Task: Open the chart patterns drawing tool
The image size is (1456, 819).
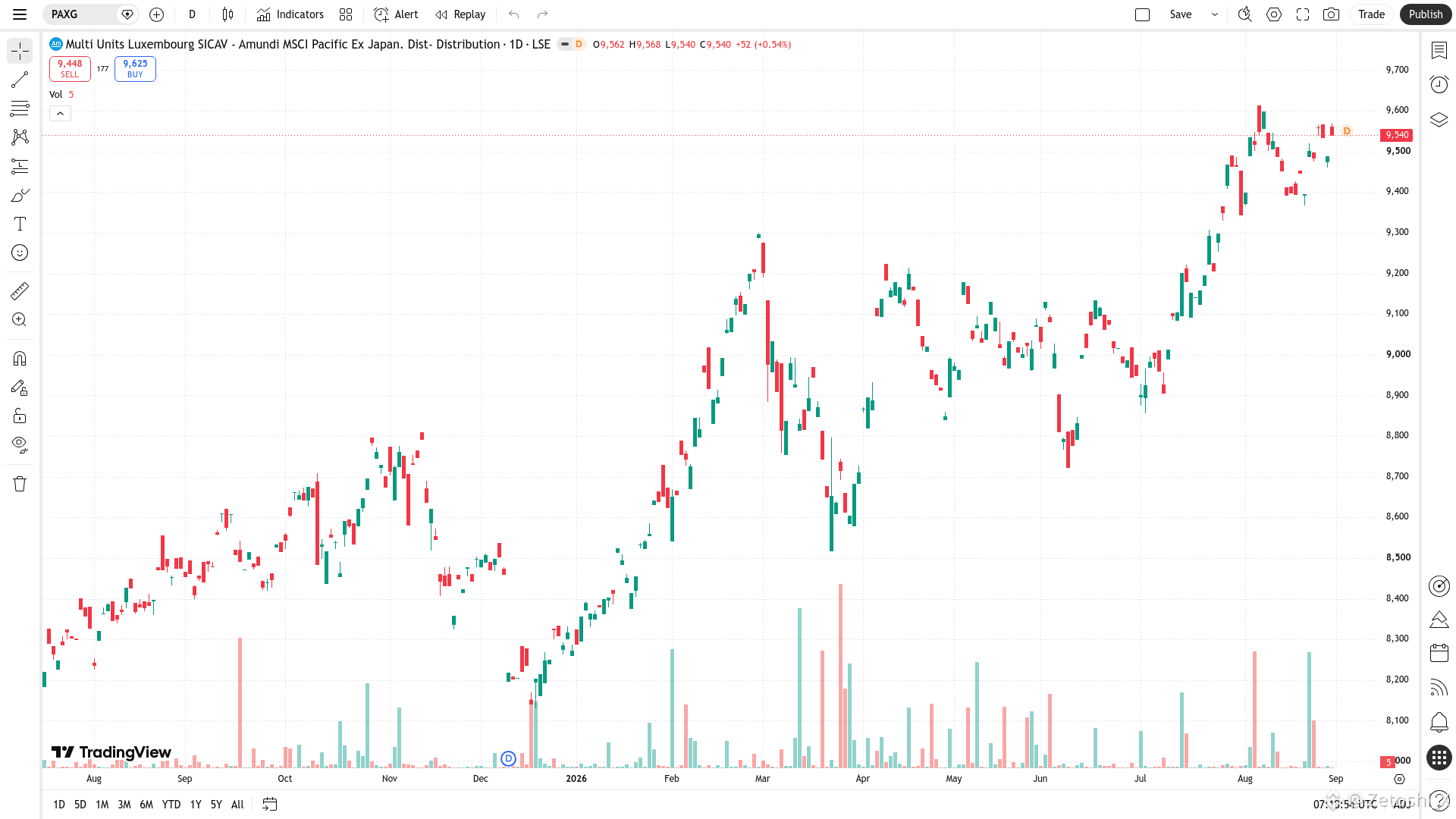Action: (20, 137)
